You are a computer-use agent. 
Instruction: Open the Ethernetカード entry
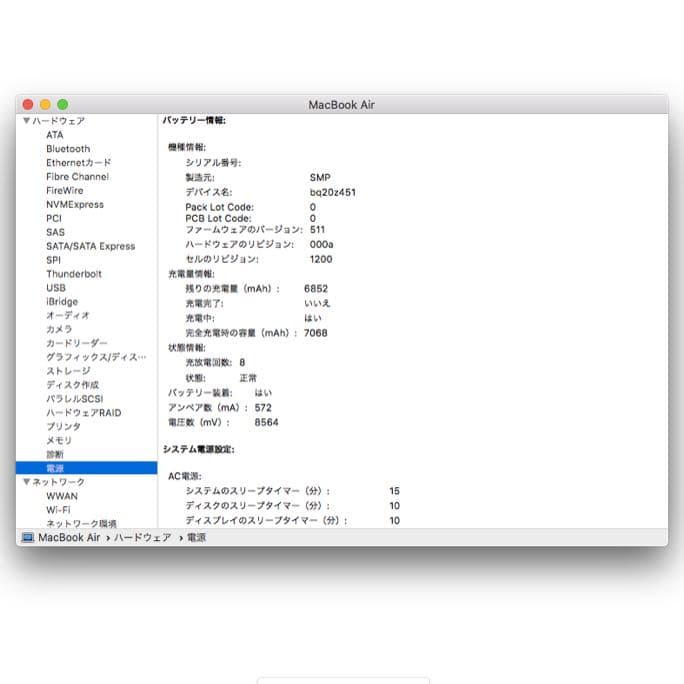pos(79,163)
